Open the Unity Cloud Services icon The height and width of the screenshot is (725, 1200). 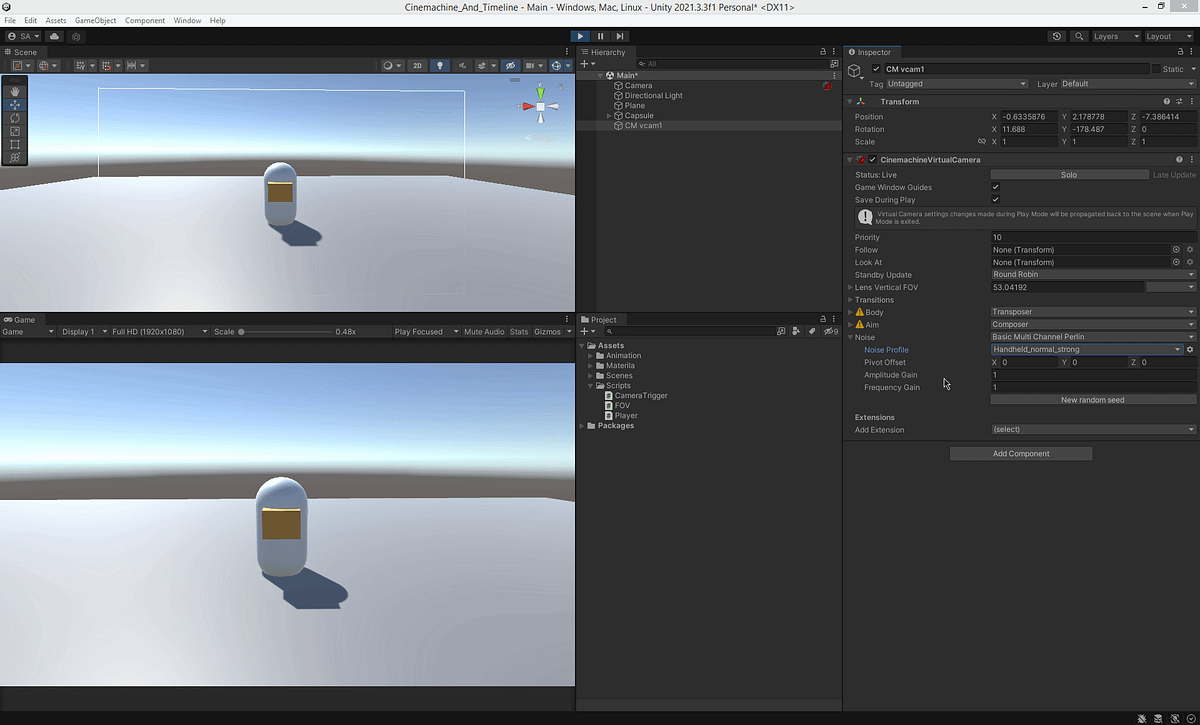[55, 36]
